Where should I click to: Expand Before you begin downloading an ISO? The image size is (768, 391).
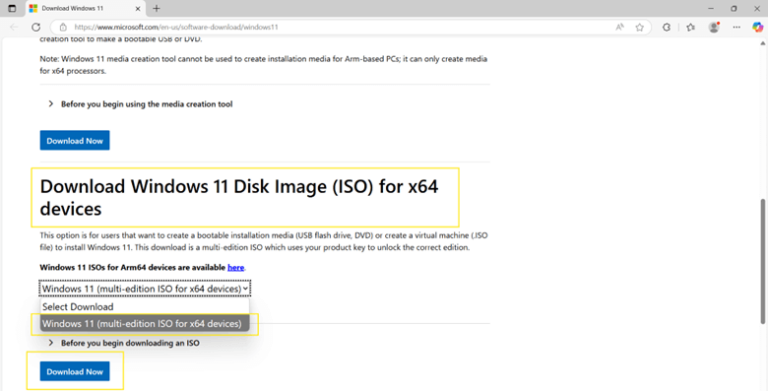124,343
